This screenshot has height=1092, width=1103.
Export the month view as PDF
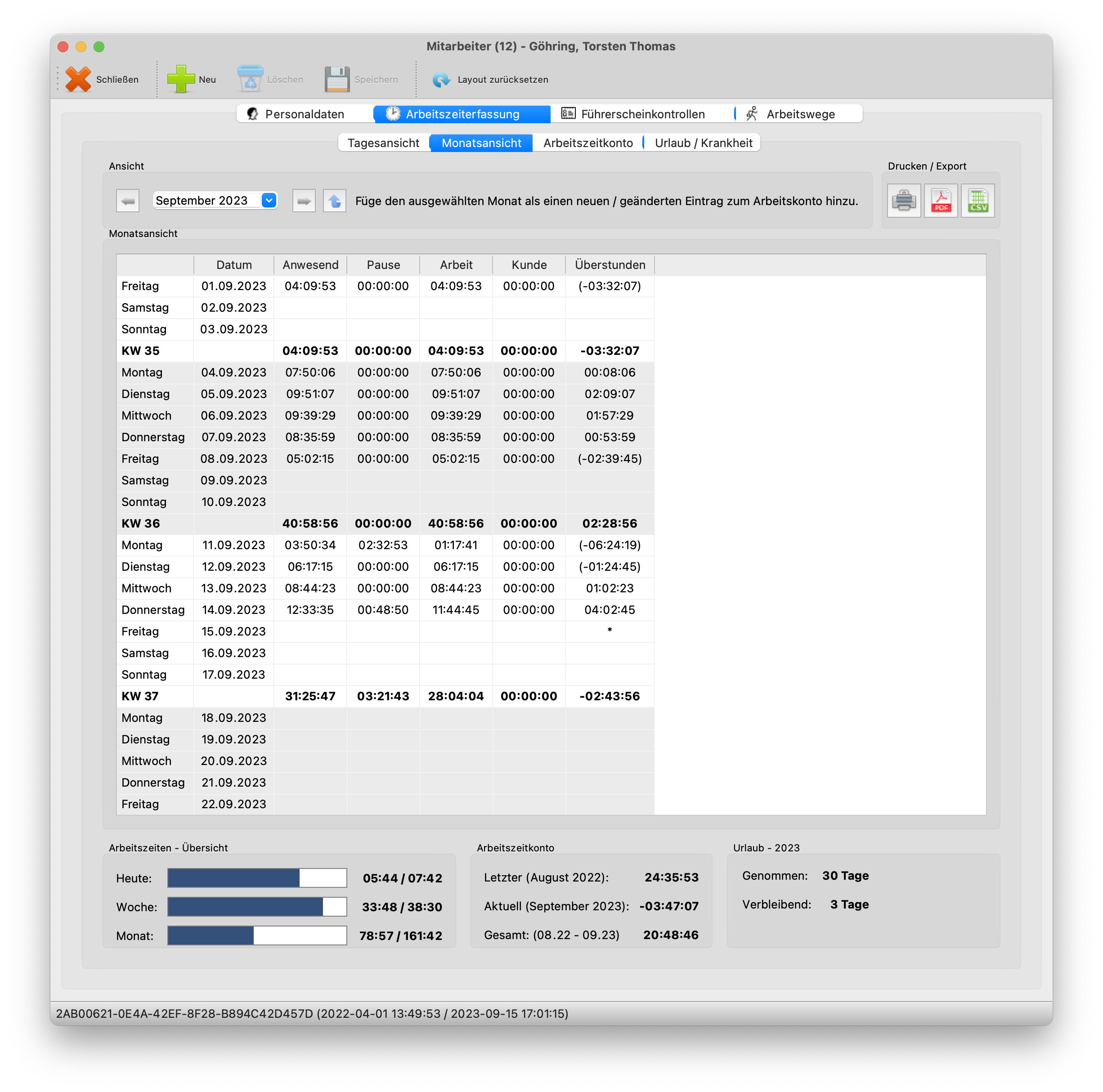tap(941, 201)
